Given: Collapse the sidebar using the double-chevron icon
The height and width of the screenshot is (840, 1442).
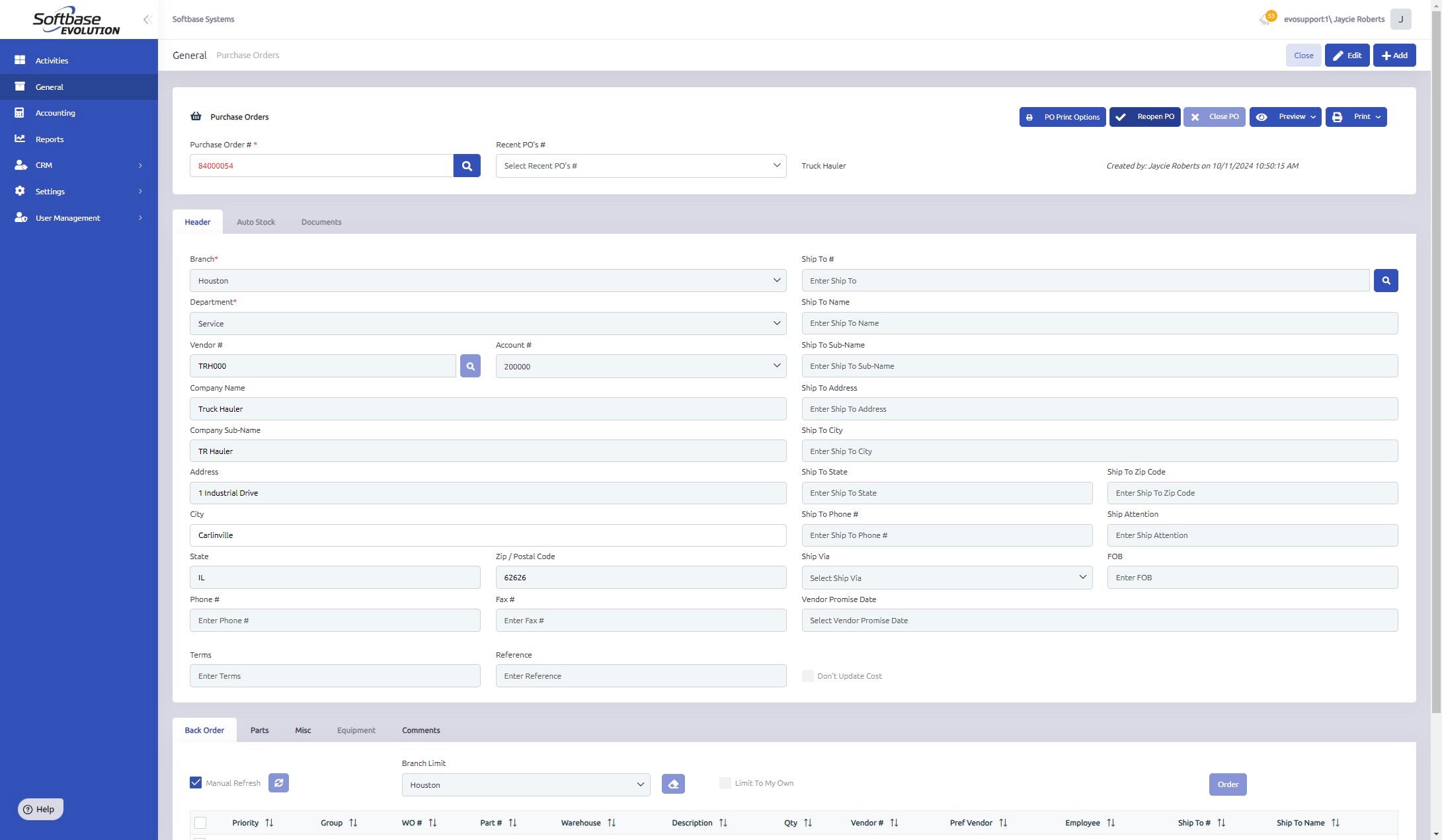Looking at the screenshot, I should coord(147,20).
